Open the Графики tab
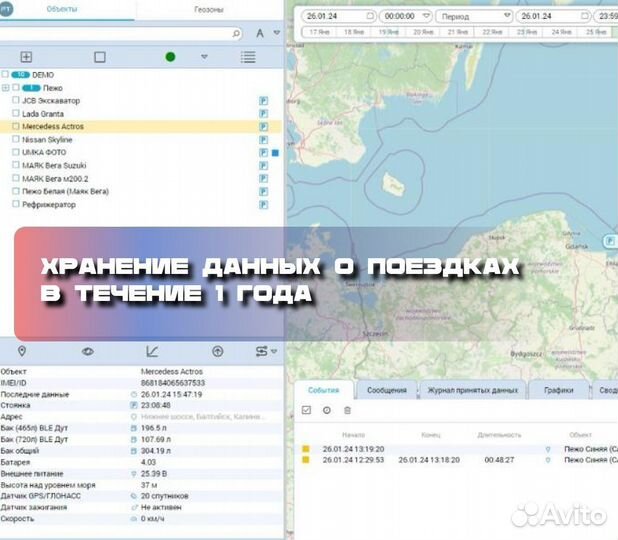Viewport: 618px width, 540px height. coord(558,390)
